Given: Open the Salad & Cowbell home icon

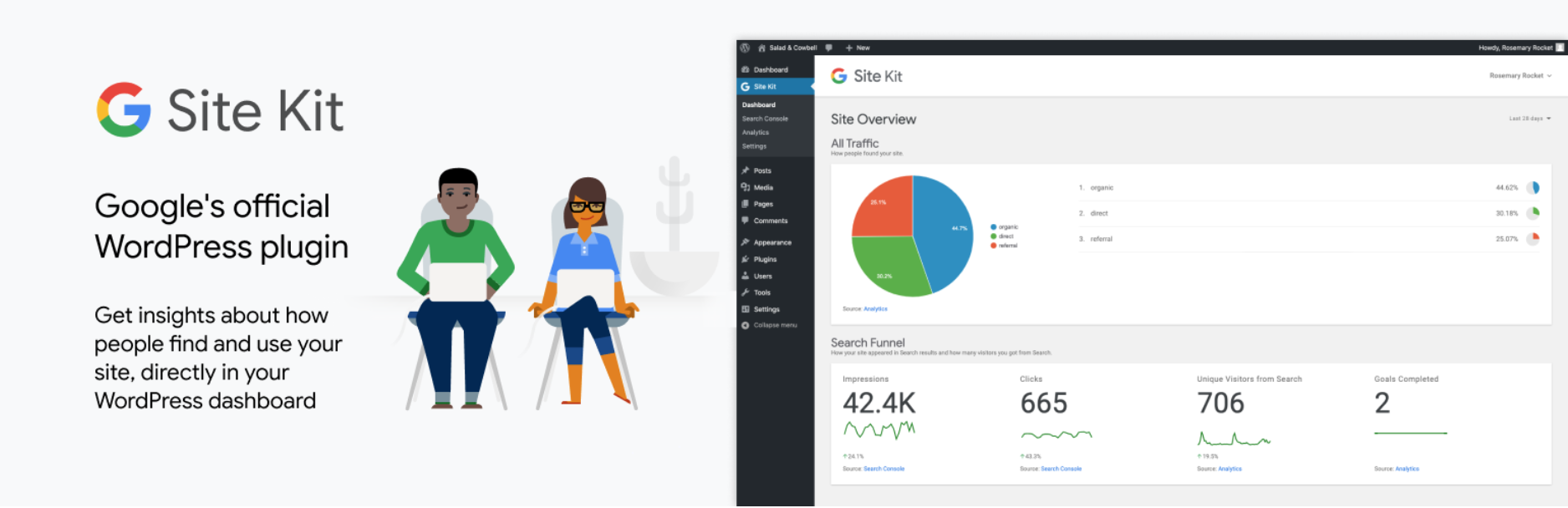Looking at the screenshot, I should pos(761,48).
